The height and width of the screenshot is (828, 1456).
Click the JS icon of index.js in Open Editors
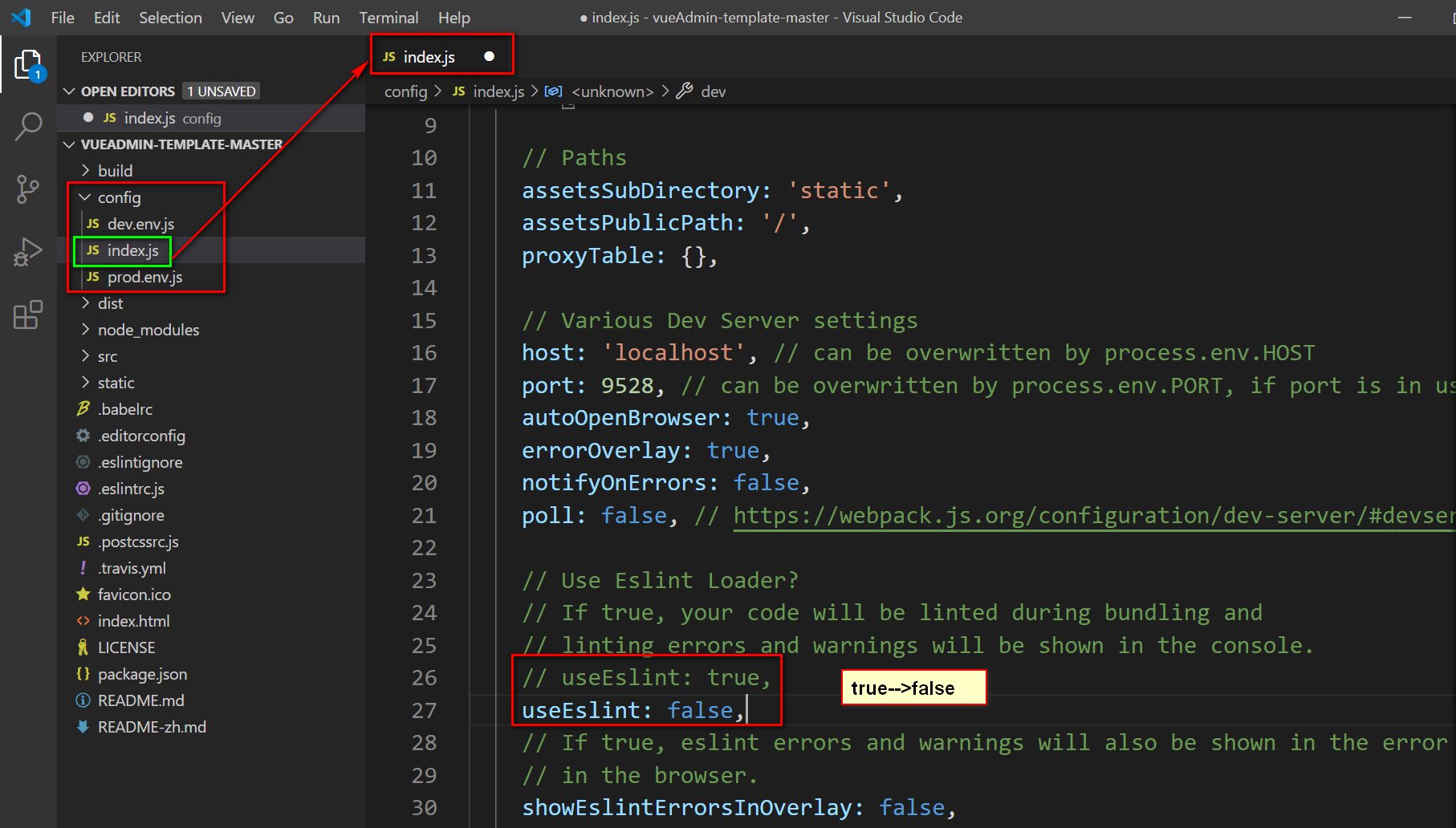110,118
